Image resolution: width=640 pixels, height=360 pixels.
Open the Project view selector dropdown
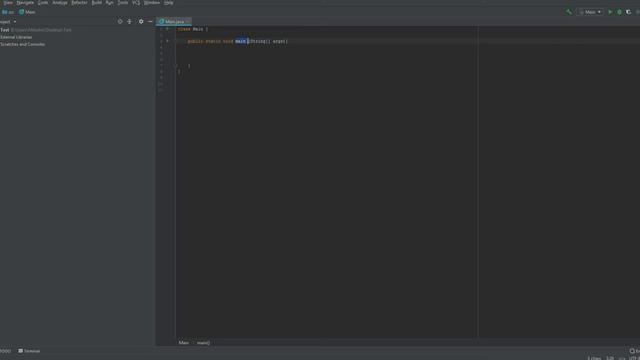point(8,22)
